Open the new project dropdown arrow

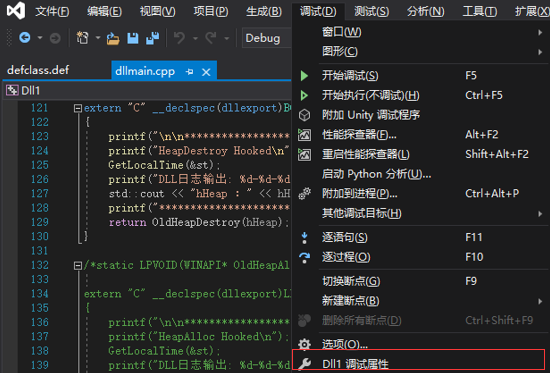(98, 38)
